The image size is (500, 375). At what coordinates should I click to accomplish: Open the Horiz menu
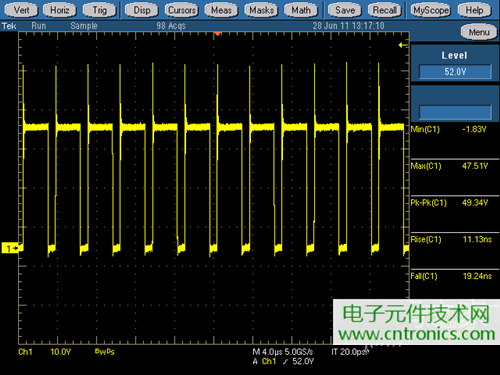[x=60, y=10]
